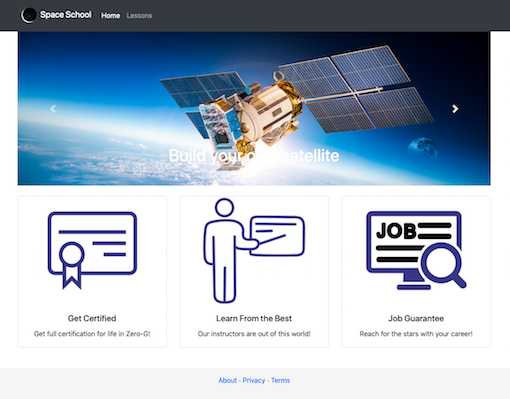Click the certificate icon

coord(92,250)
